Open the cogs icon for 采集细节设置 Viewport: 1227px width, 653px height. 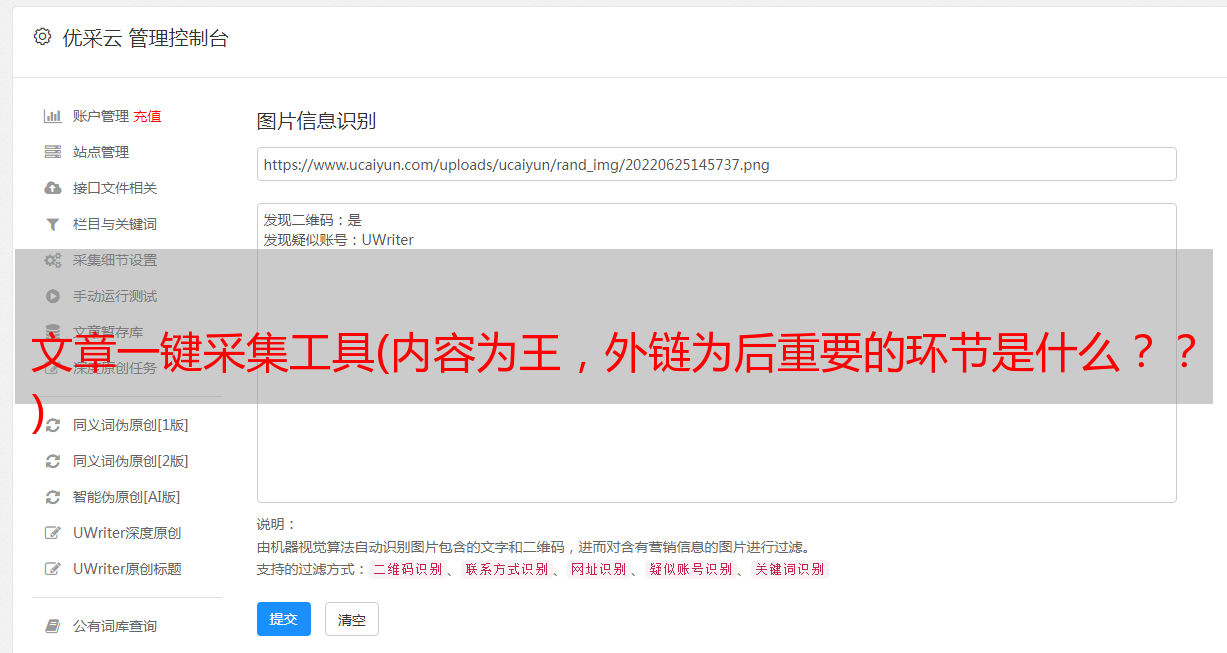pyautogui.click(x=53, y=260)
